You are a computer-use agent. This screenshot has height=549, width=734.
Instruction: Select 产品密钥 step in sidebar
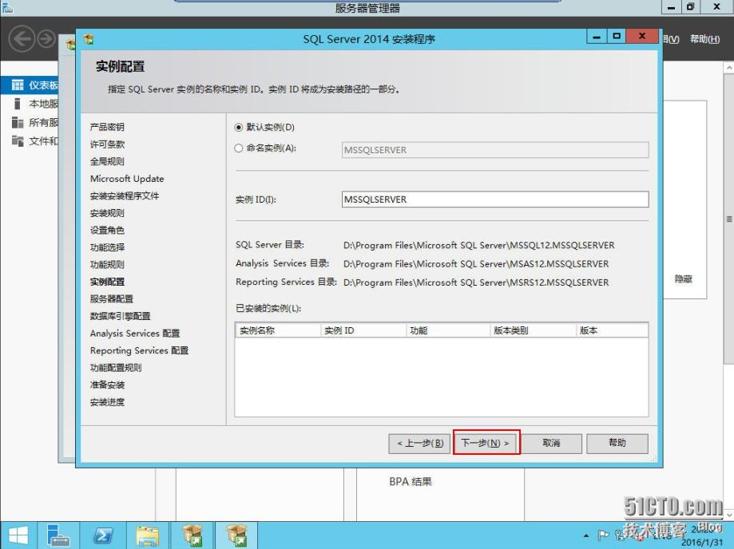click(107, 127)
